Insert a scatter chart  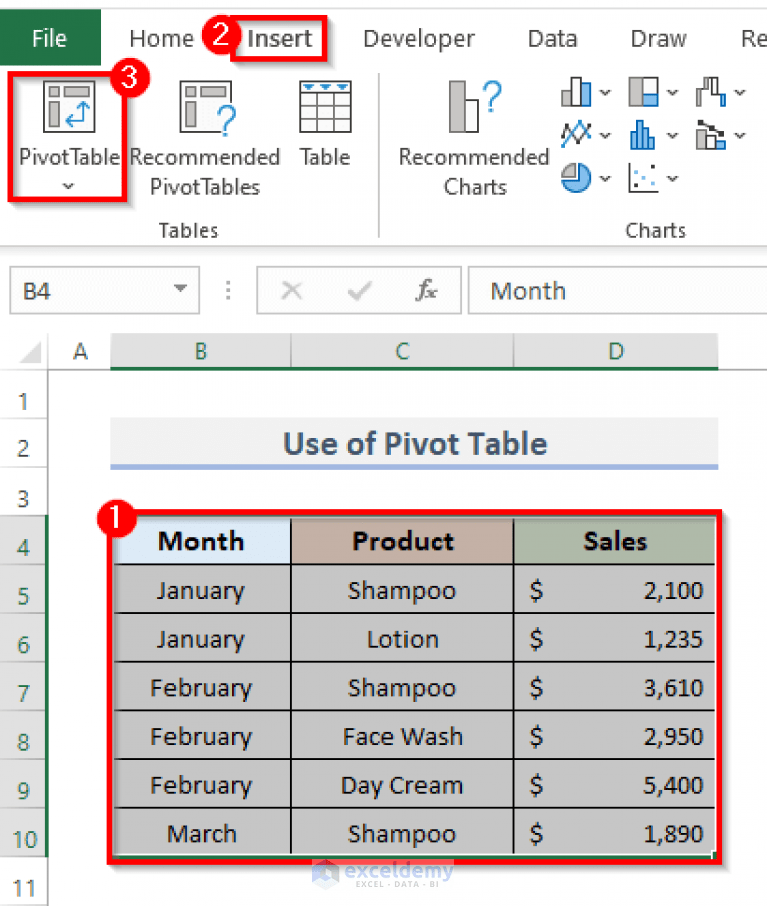pyautogui.click(x=645, y=178)
